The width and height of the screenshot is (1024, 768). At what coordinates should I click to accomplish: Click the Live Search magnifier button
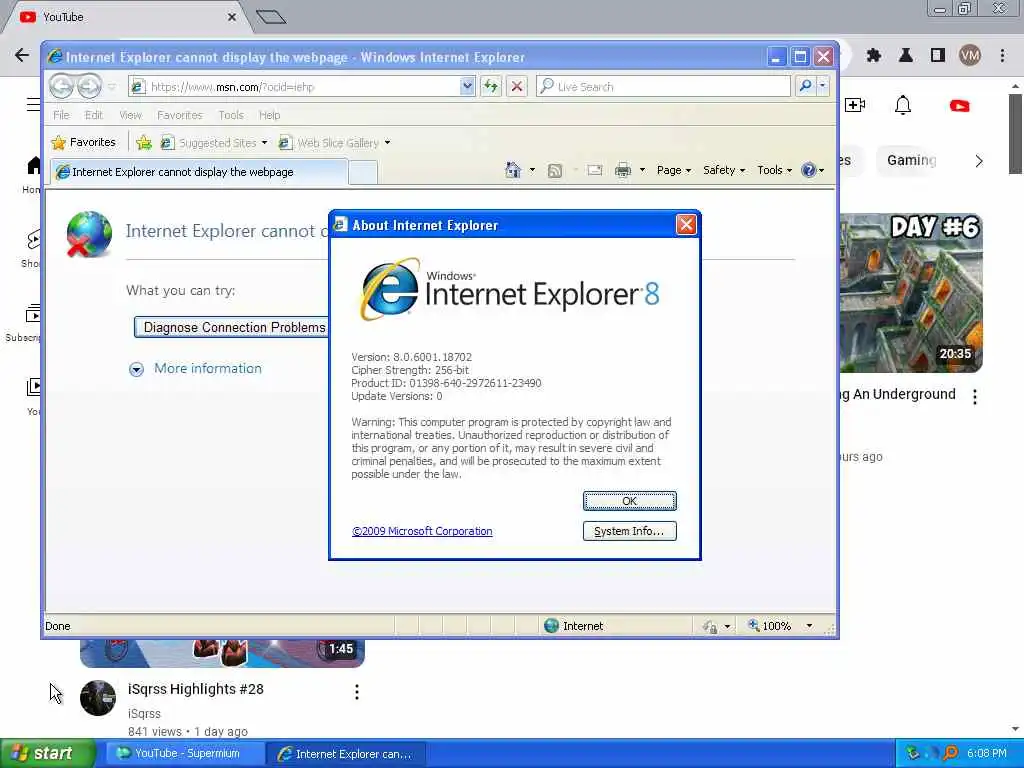(806, 86)
